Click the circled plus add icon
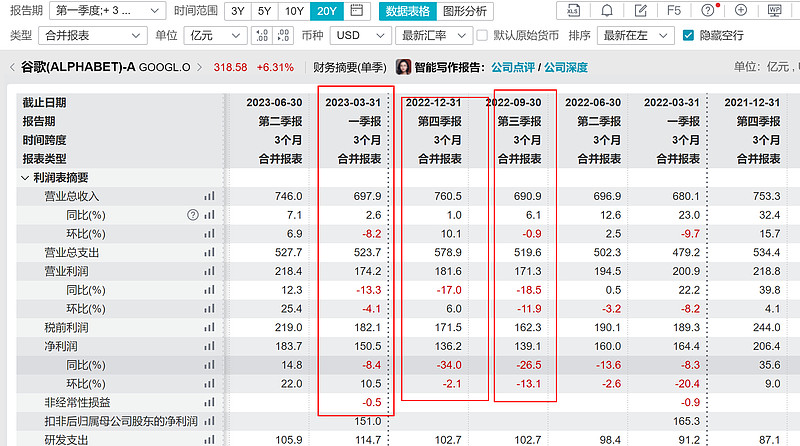The width and height of the screenshot is (800, 446). (x=740, y=11)
